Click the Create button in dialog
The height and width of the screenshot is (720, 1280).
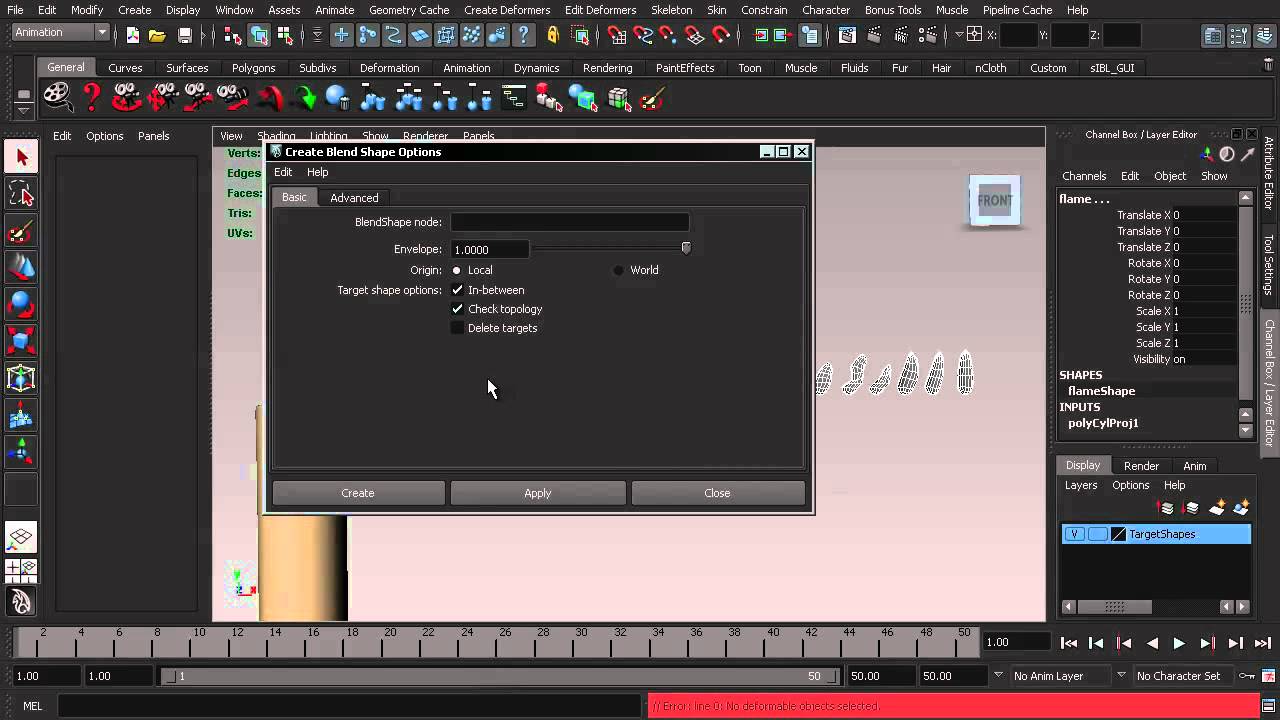[x=358, y=493]
